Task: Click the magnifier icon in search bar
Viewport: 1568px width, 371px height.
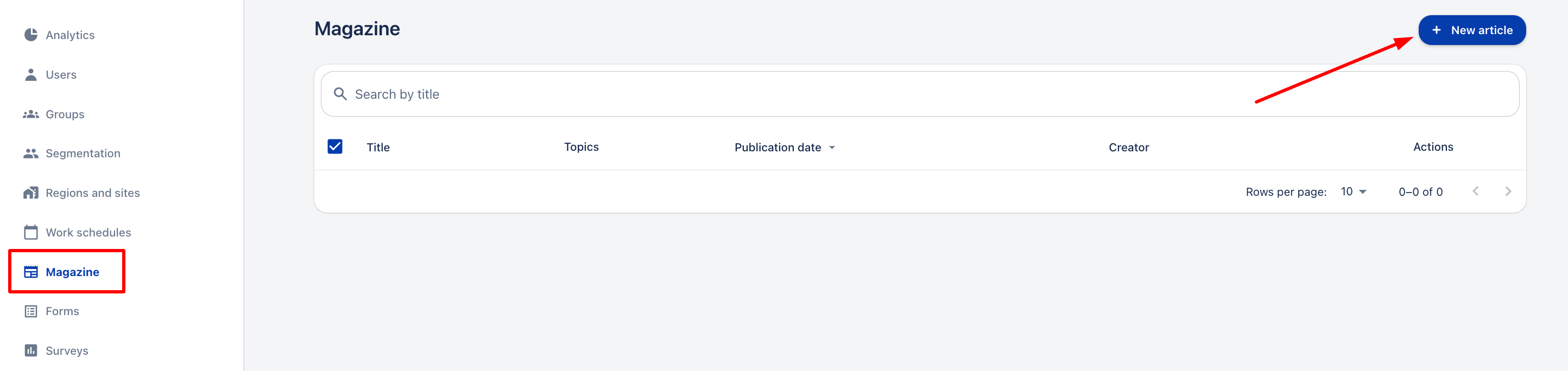Action: (340, 94)
